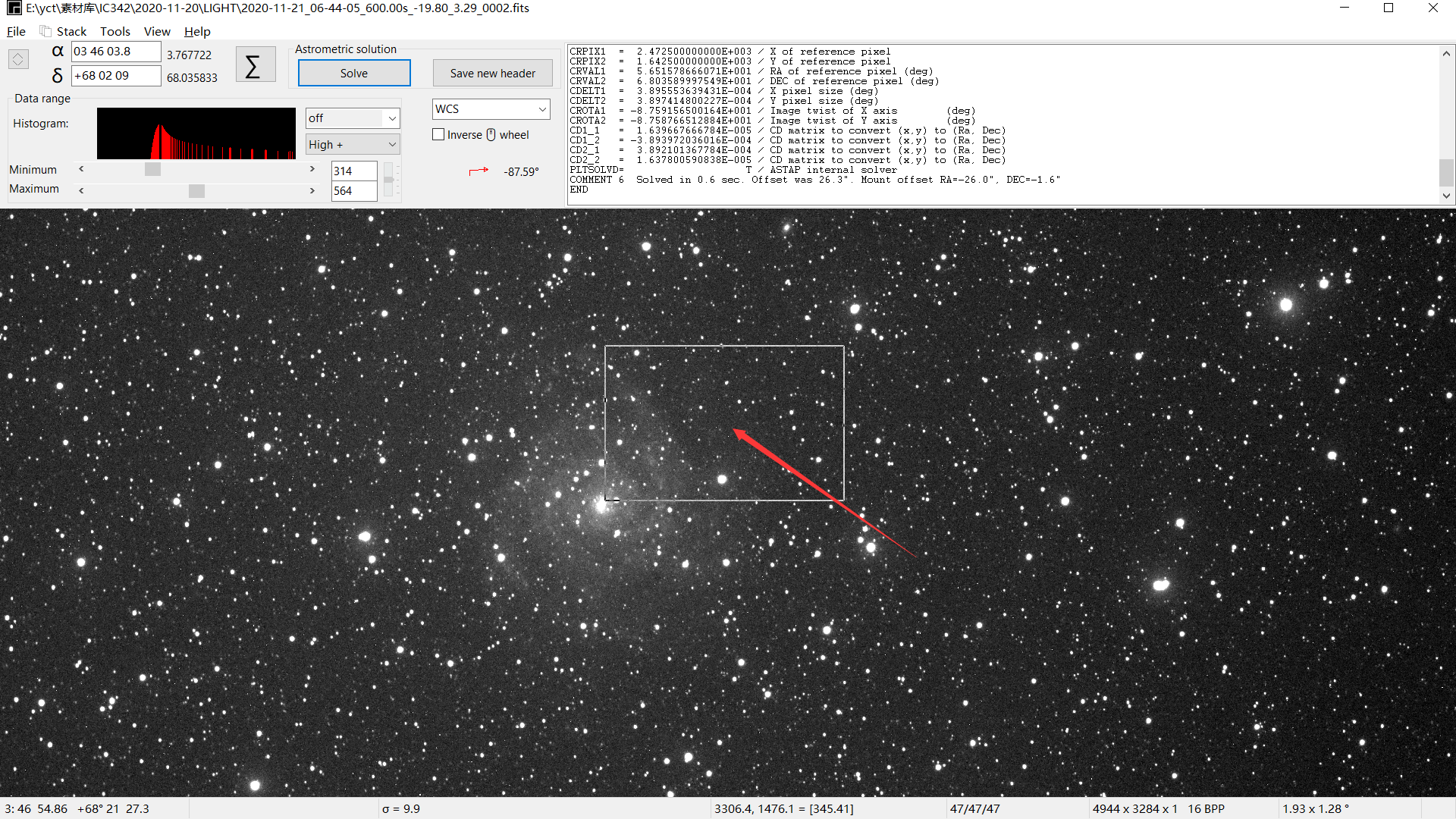Open the File menu
This screenshot has width=1456, height=819.
16,31
